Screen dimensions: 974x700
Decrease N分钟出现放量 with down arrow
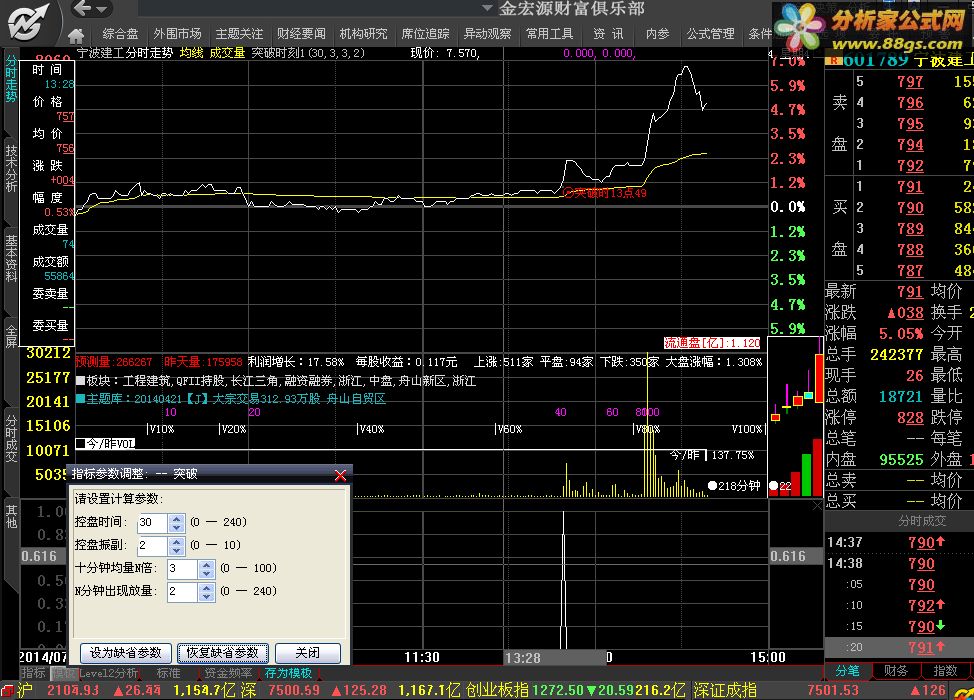tap(206, 596)
